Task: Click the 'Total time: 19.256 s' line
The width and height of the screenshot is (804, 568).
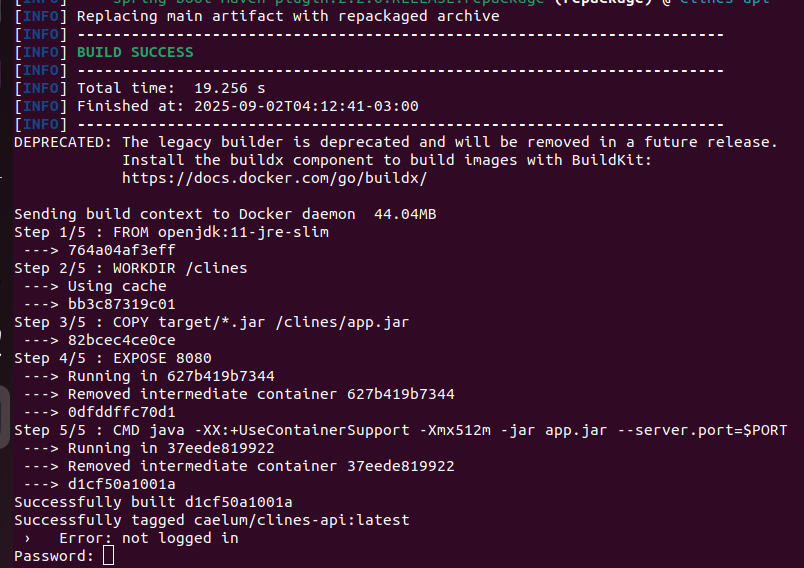Action: coord(171,88)
